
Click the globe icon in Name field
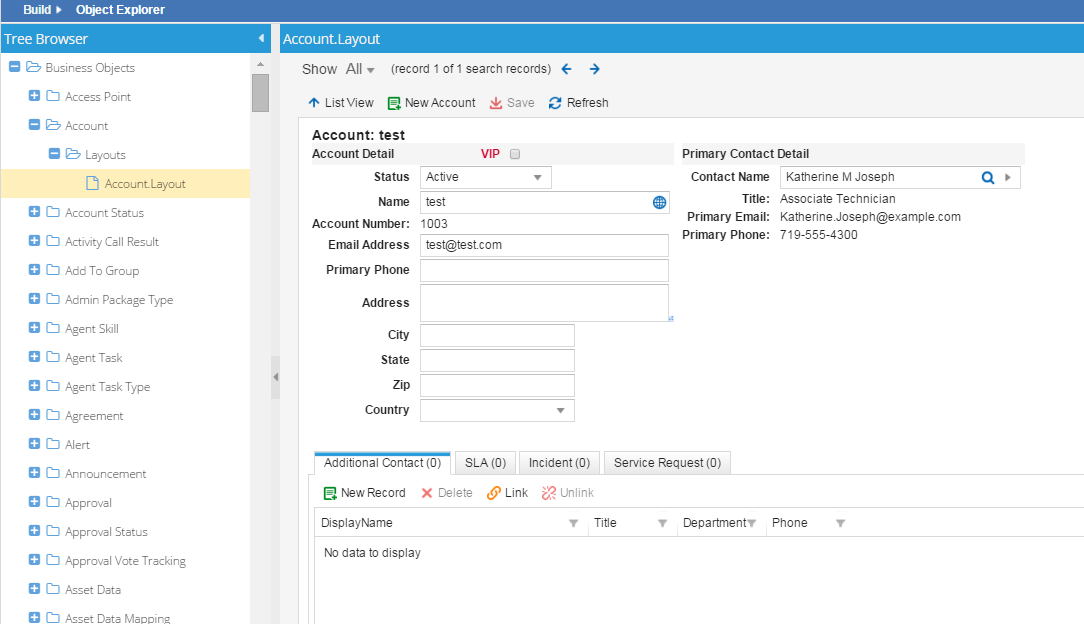[x=659, y=202]
